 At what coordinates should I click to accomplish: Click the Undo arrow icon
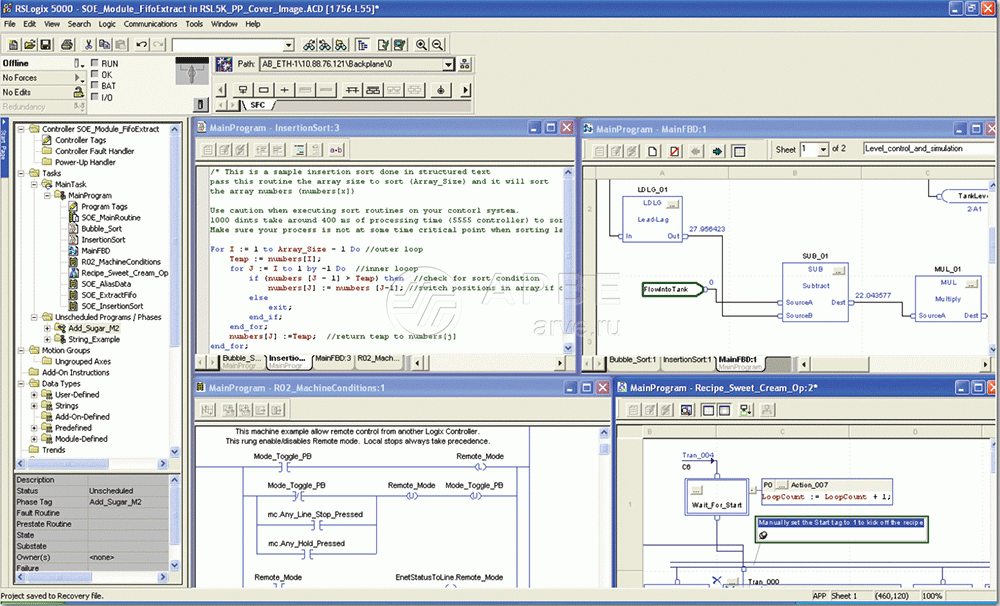tap(141, 45)
